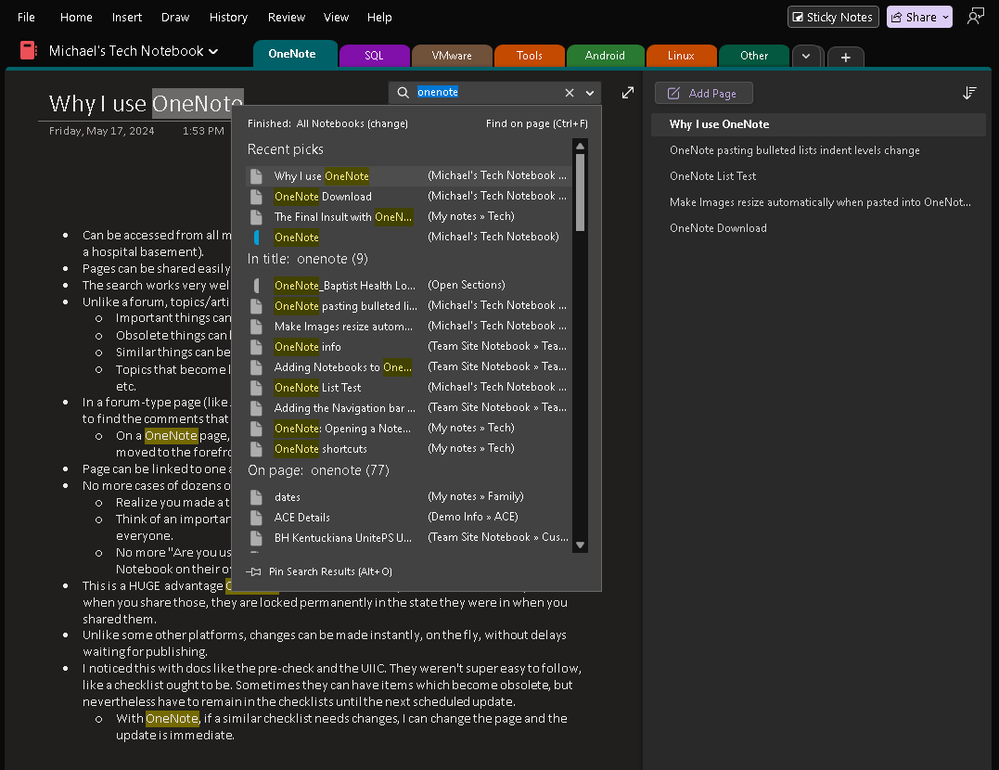Click the magnifying glass search icon
This screenshot has height=770, width=999.
(x=403, y=92)
